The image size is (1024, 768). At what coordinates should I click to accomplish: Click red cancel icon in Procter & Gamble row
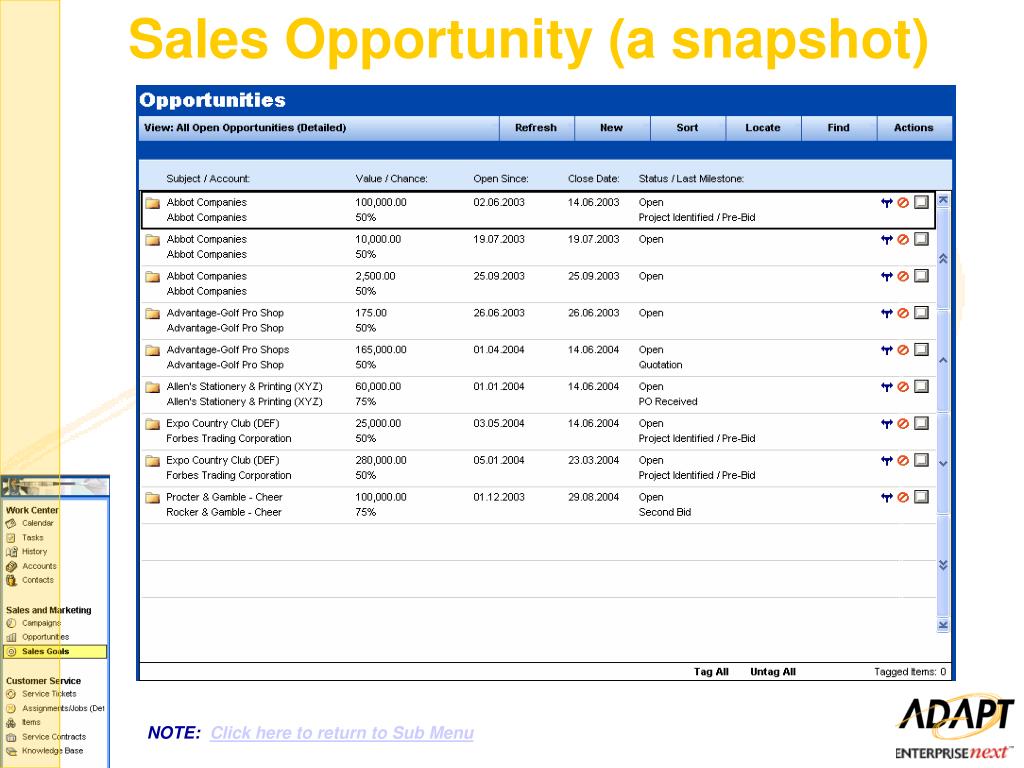pos(903,498)
